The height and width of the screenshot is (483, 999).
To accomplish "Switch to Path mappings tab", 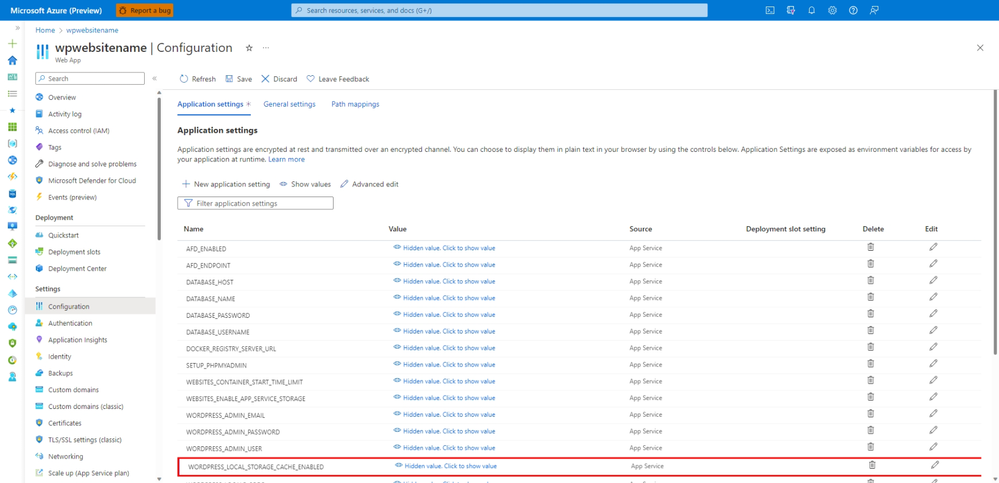I will coord(355,105).
